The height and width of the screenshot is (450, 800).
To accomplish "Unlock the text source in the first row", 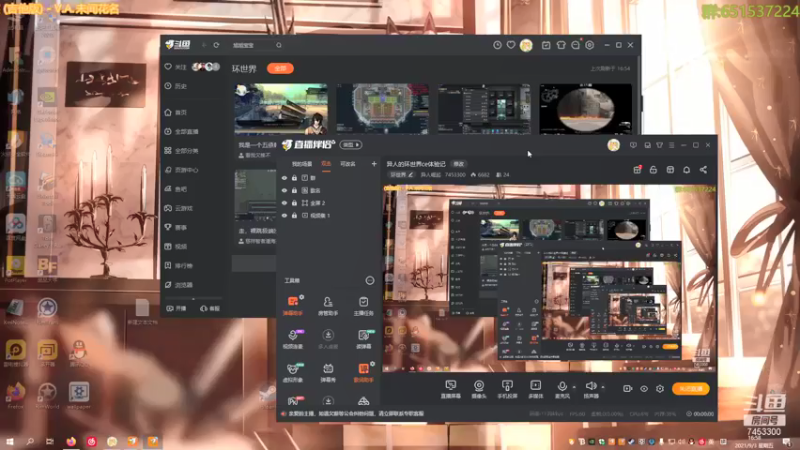I will (x=294, y=178).
